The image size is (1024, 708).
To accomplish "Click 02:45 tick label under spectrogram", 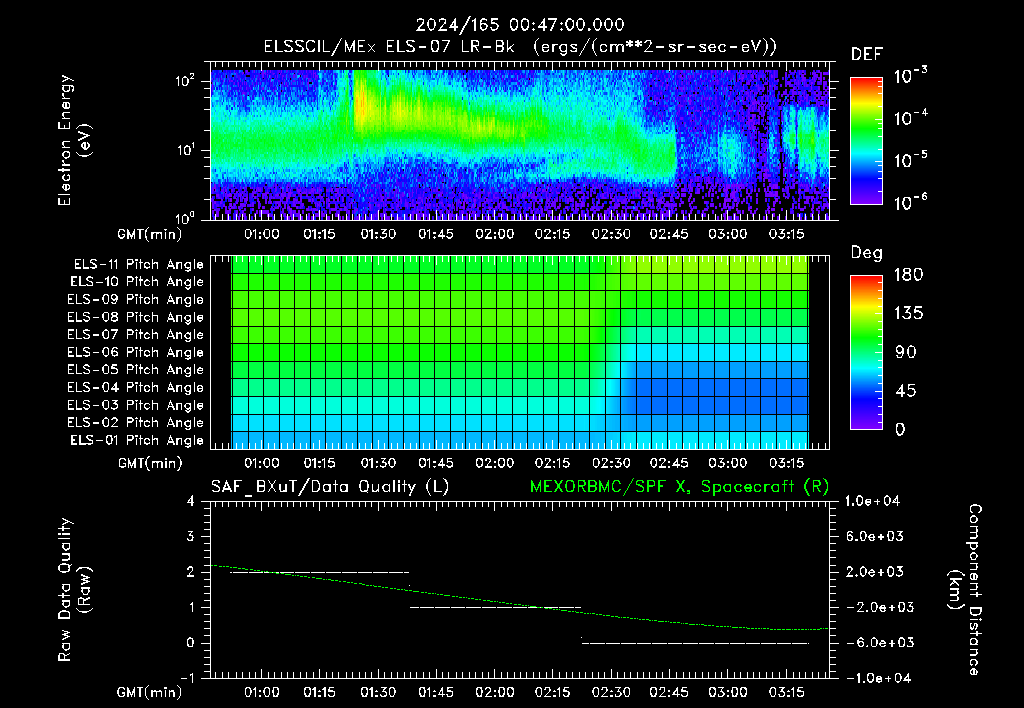I will [x=669, y=234].
